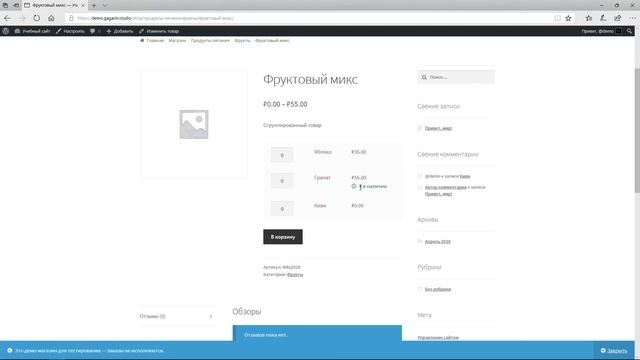This screenshot has width=640, height=360.
Task: Open the favorites hub icon
Action: (x=589, y=18)
